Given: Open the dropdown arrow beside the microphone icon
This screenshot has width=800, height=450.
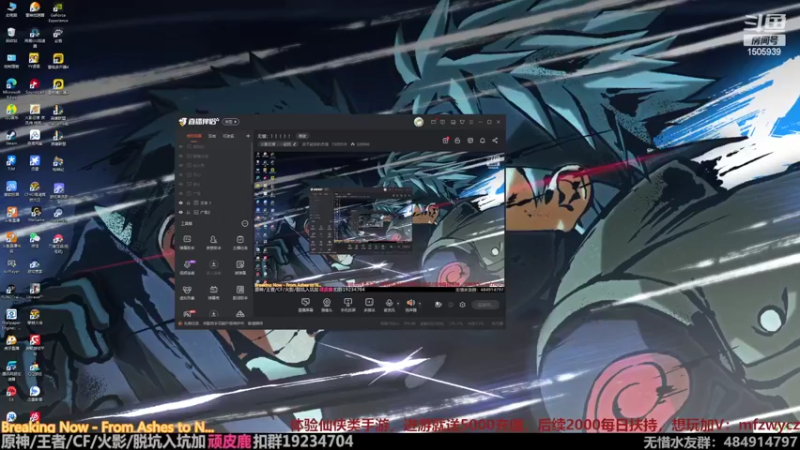Looking at the screenshot, I should pos(398,304).
